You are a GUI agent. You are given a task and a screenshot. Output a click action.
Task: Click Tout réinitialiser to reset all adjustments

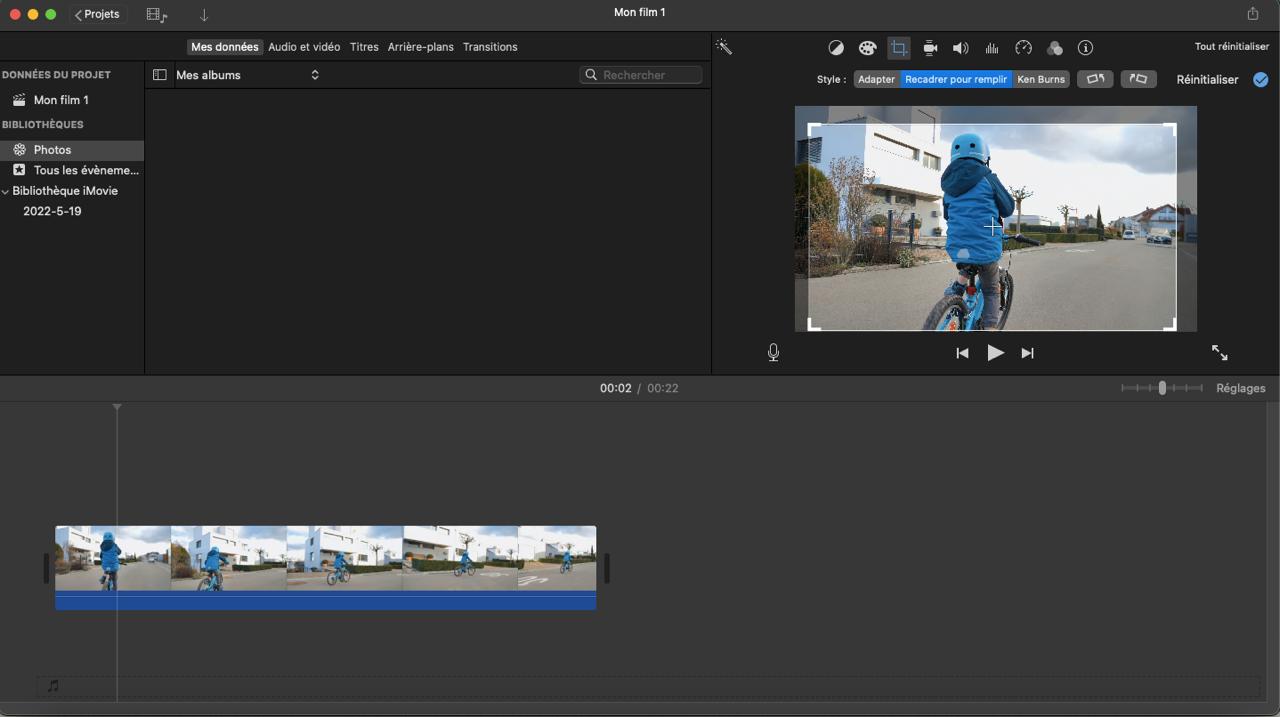point(1231,46)
